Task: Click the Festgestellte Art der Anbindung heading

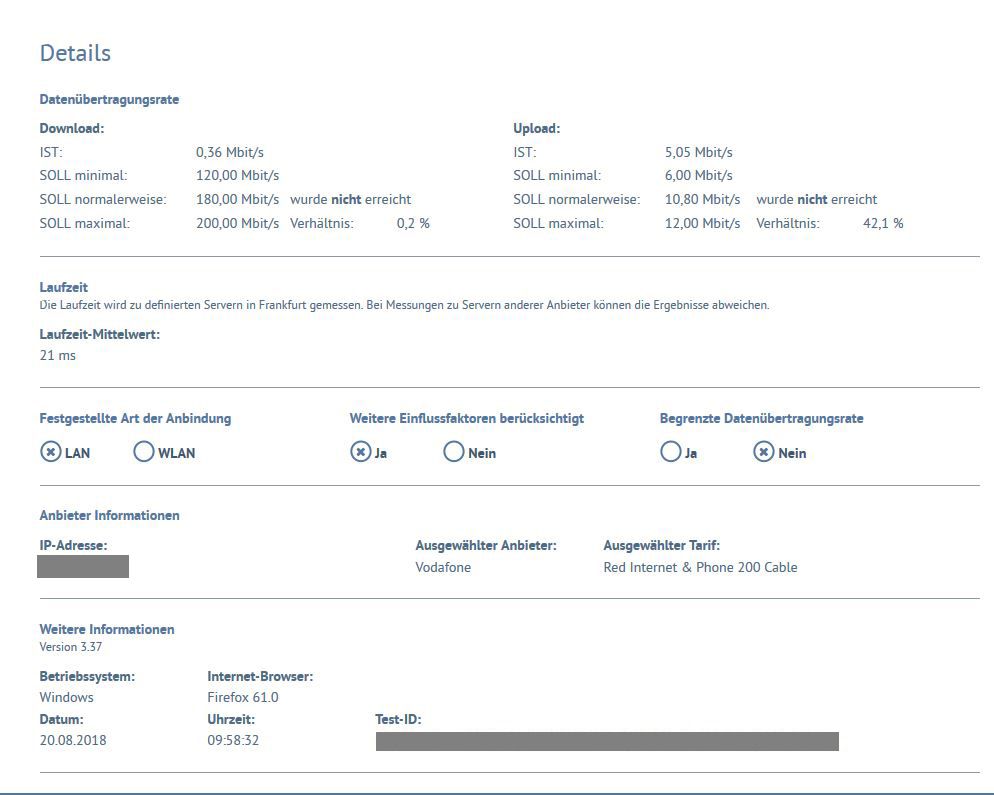Action: [135, 418]
